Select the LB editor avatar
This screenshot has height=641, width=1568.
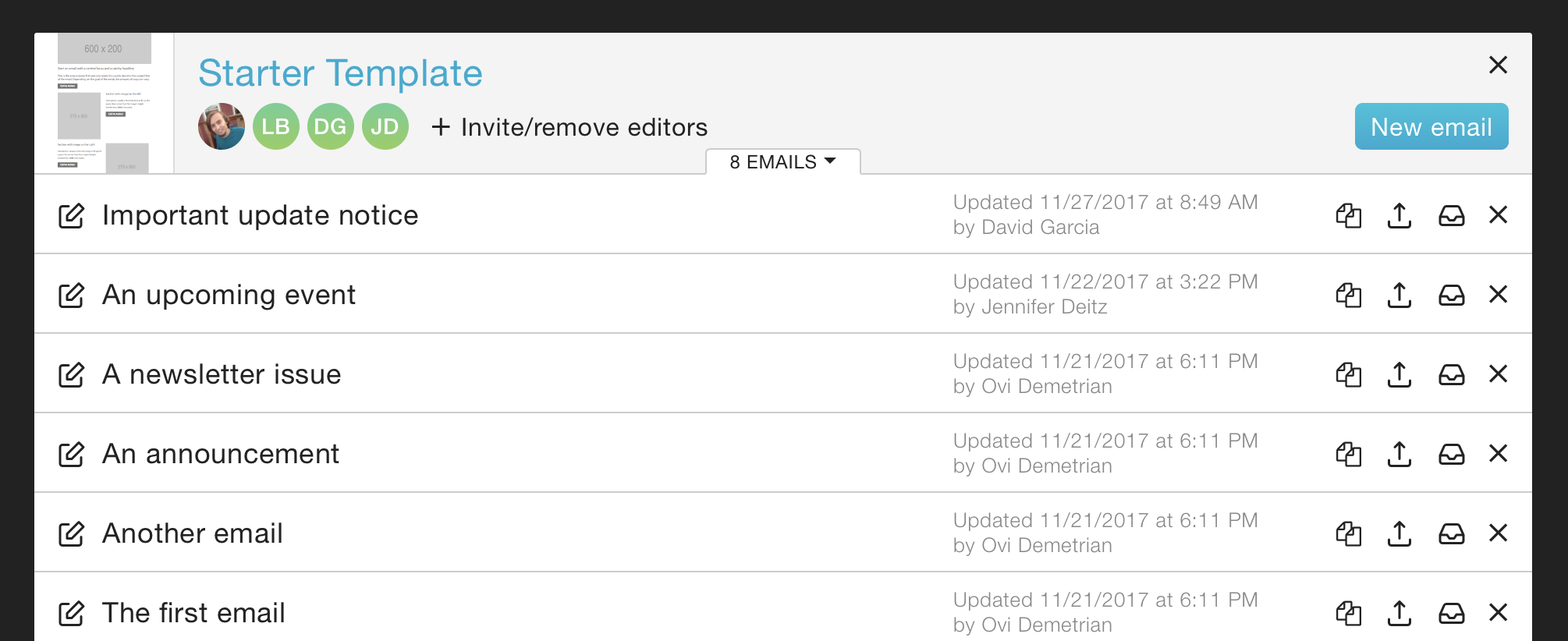pyautogui.click(x=276, y=126)
